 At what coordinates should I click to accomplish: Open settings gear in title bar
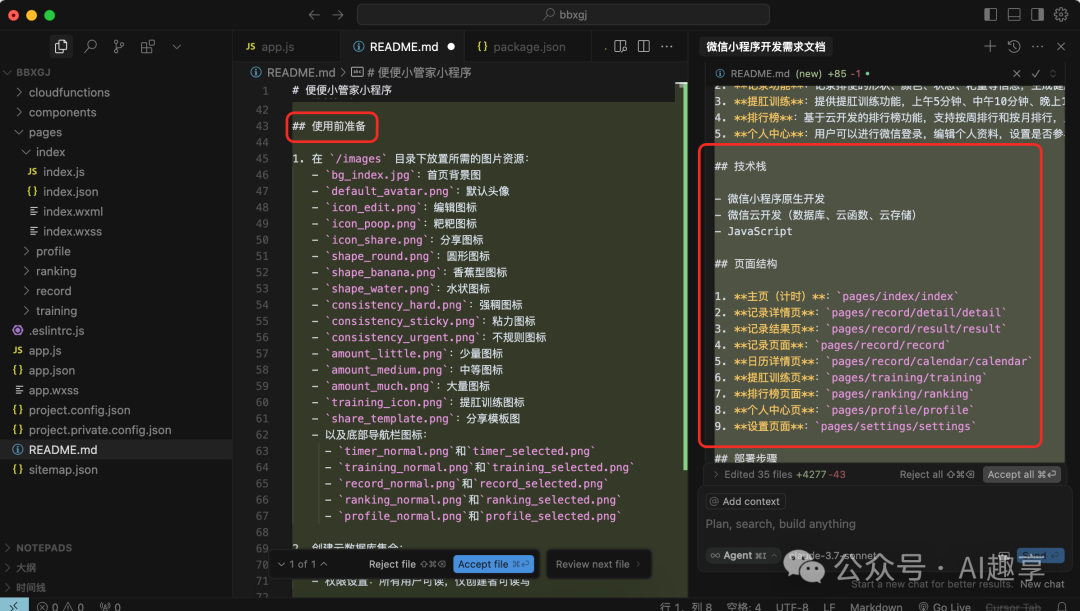(x=1061, y=14)
